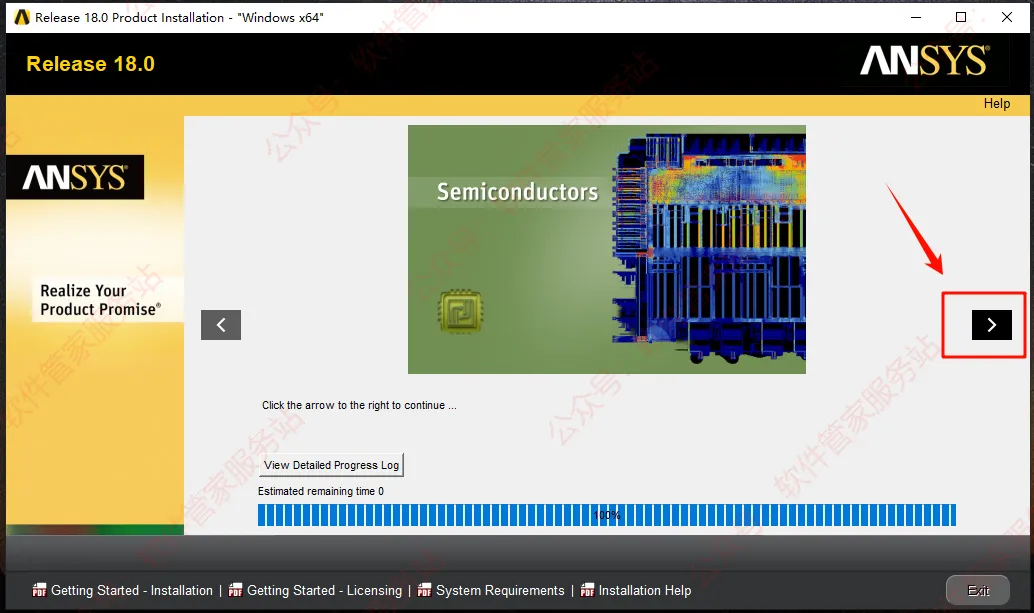The height and width of the screenshot is (613, 1034).
Task: Minimize the installation window
Action: (915, 17)
